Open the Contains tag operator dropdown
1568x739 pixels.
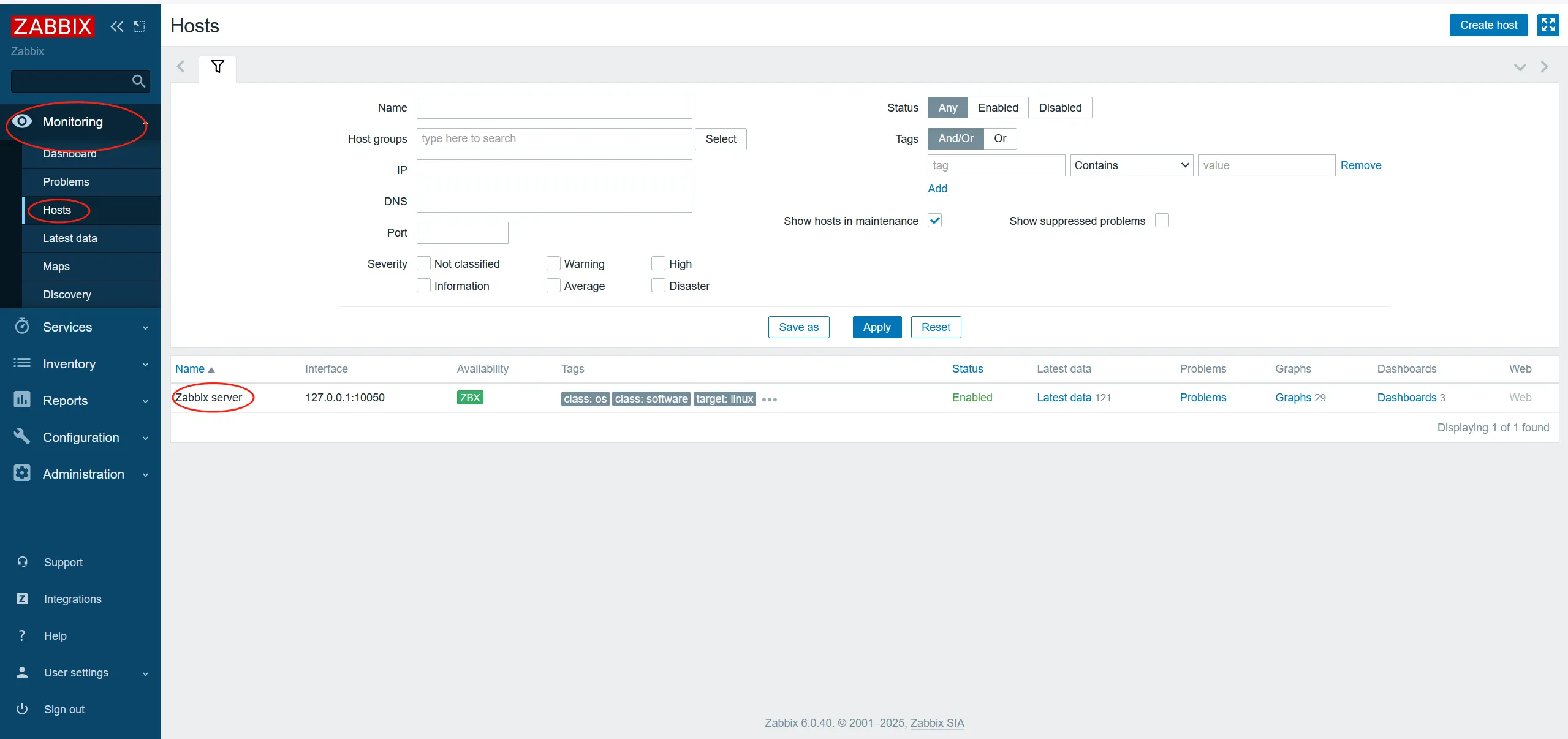[1131, 165]
